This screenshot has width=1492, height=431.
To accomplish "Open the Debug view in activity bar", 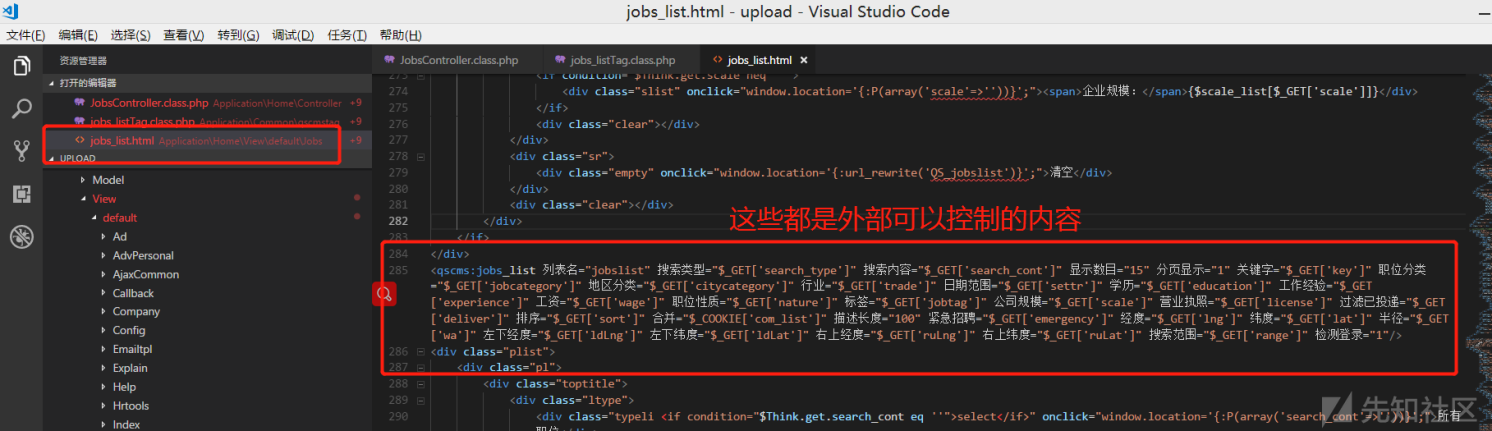I will coord(21,237).
